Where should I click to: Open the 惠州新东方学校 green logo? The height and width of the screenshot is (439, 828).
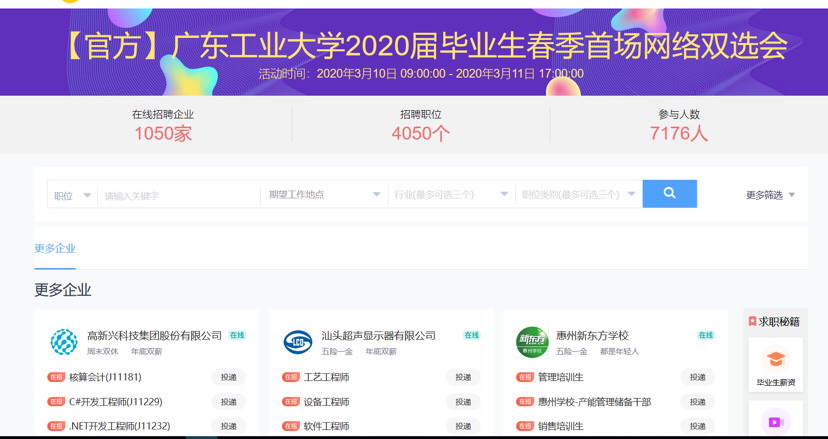pyautogui.click(x=532, y=342)
